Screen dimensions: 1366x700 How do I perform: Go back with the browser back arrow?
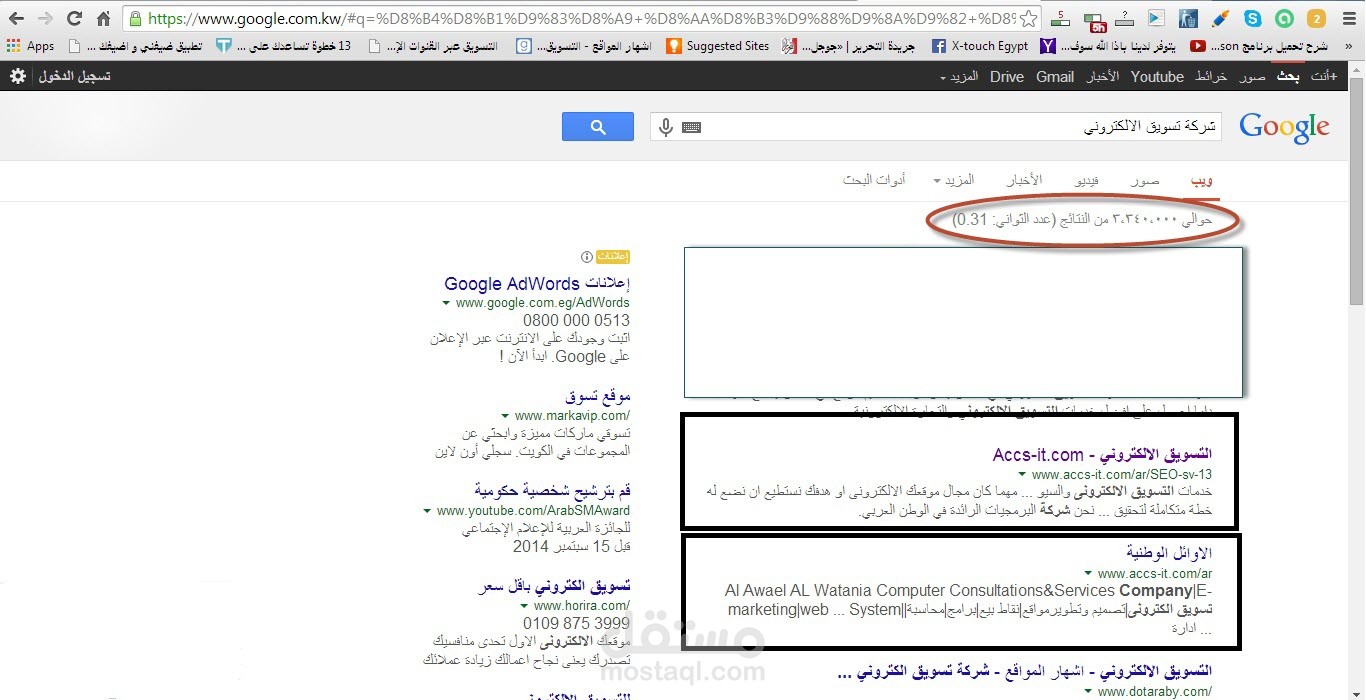(17, 18)
